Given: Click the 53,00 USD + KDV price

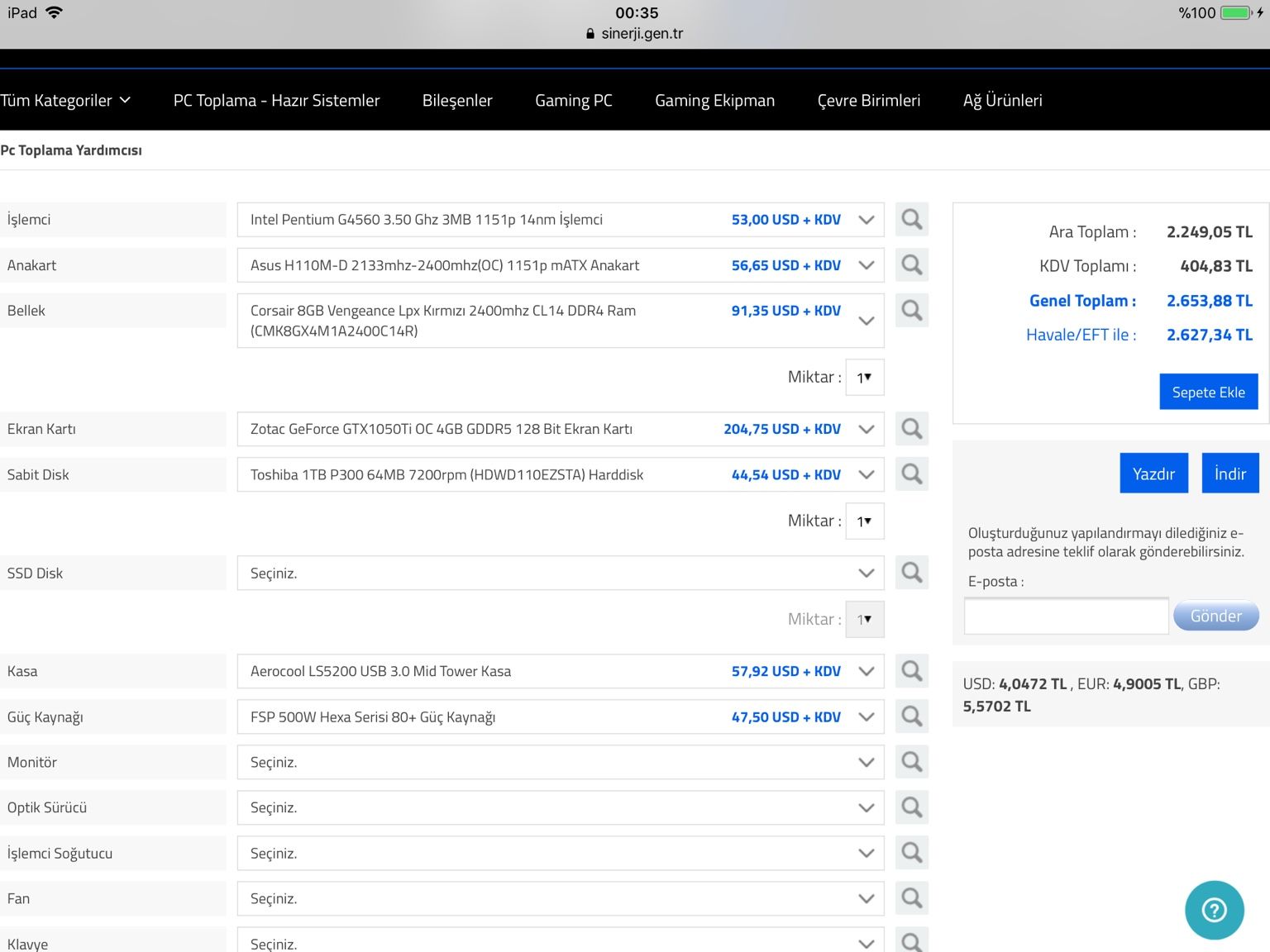Looking at the screenshot, I should 786,220.
